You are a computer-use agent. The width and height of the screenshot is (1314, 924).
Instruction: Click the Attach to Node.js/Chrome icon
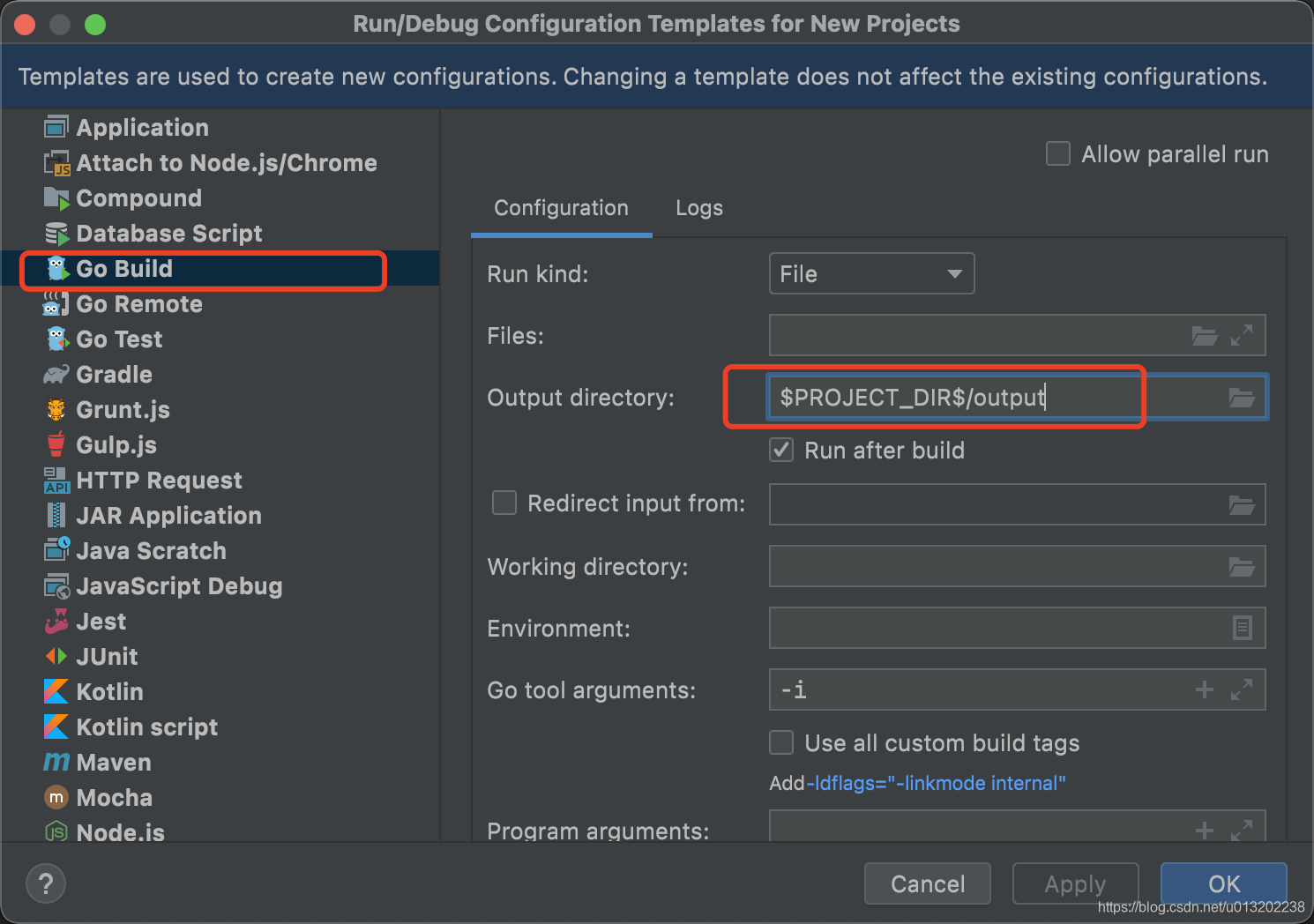[56, 163]
